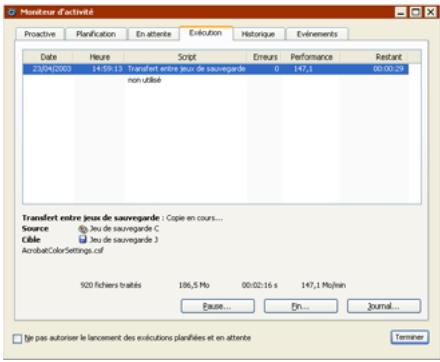
Task: Sort by the Script column header
Action: coord(187,57)
